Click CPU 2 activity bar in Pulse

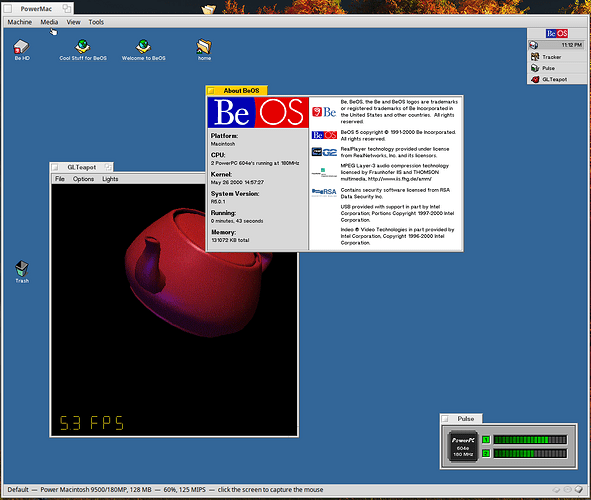tap(530, 453)
